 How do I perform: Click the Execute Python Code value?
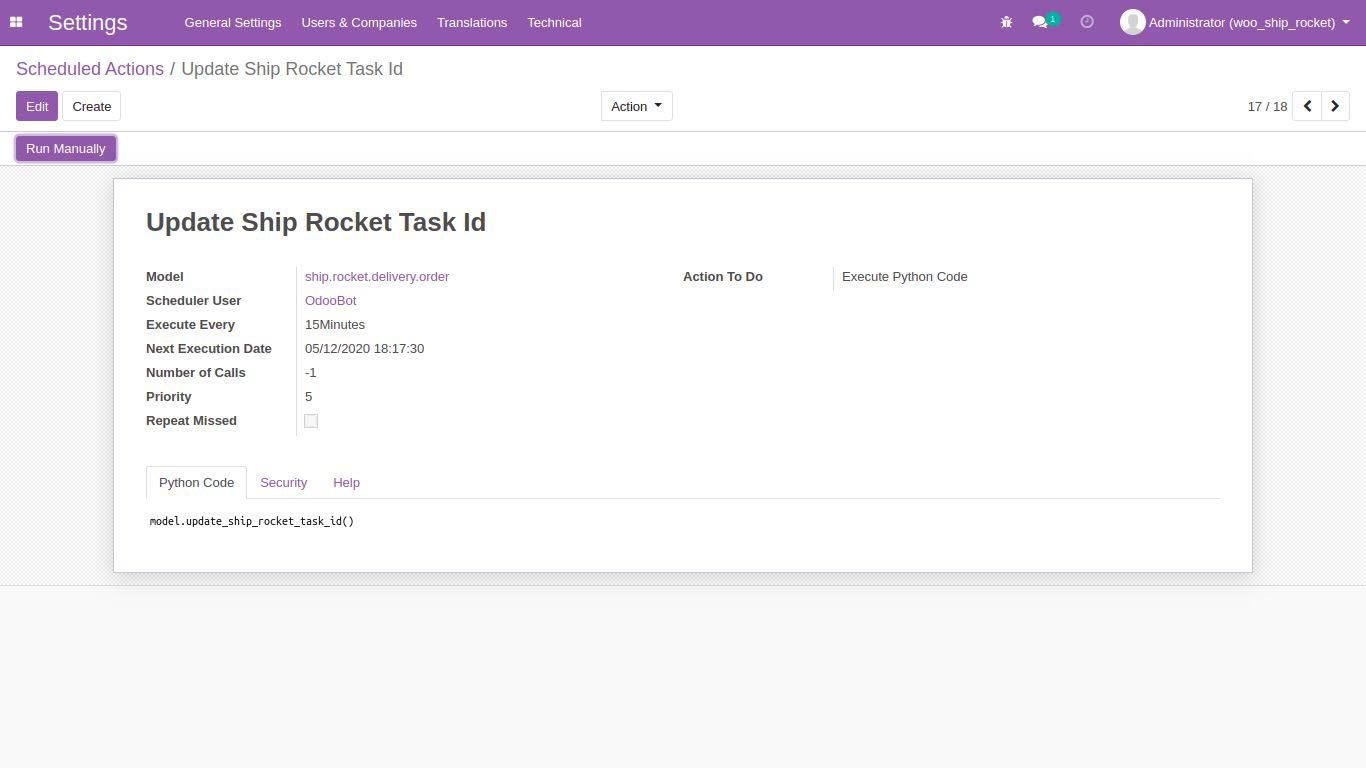[x=905, y=276]
